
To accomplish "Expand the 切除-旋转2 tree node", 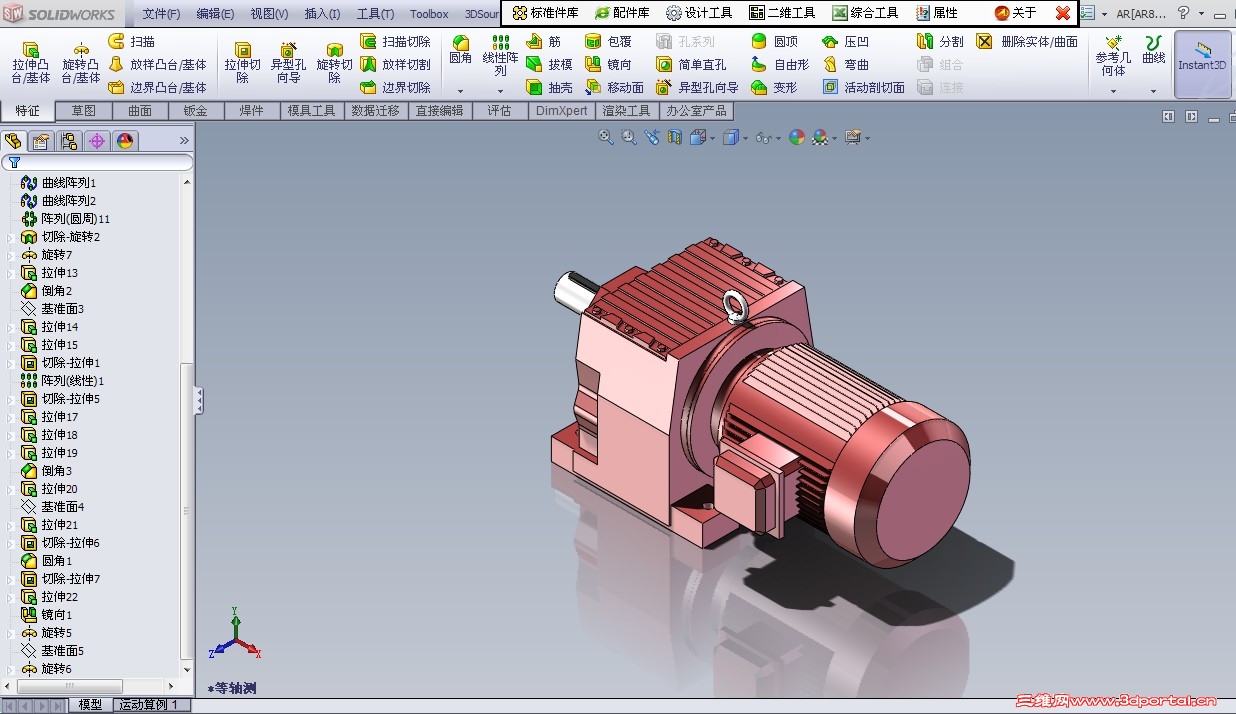I will click(x=11, y=237).
